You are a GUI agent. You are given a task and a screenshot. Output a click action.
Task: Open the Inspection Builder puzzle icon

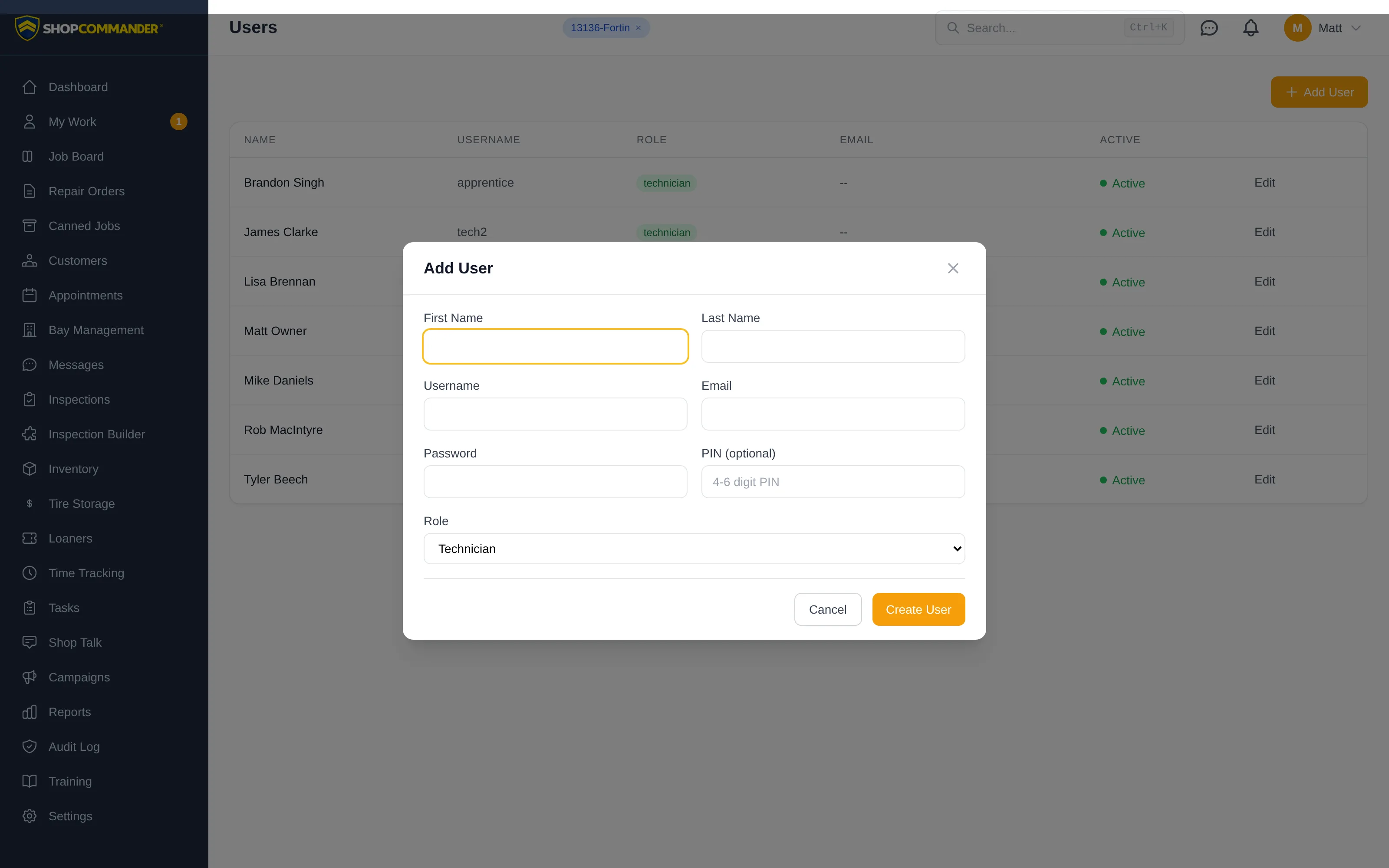(x=29, y=434)
